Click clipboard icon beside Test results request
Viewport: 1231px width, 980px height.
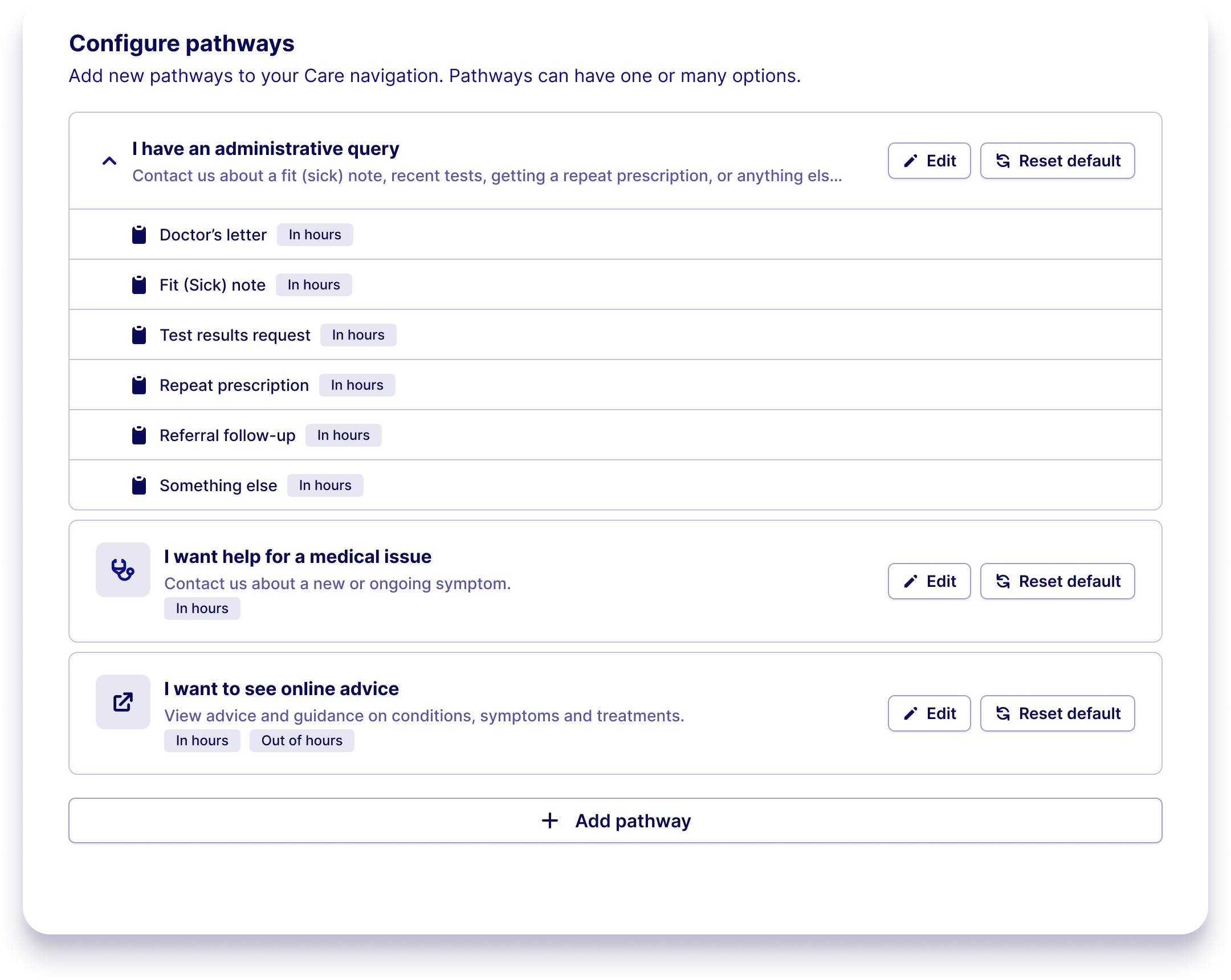click(138, 335)
